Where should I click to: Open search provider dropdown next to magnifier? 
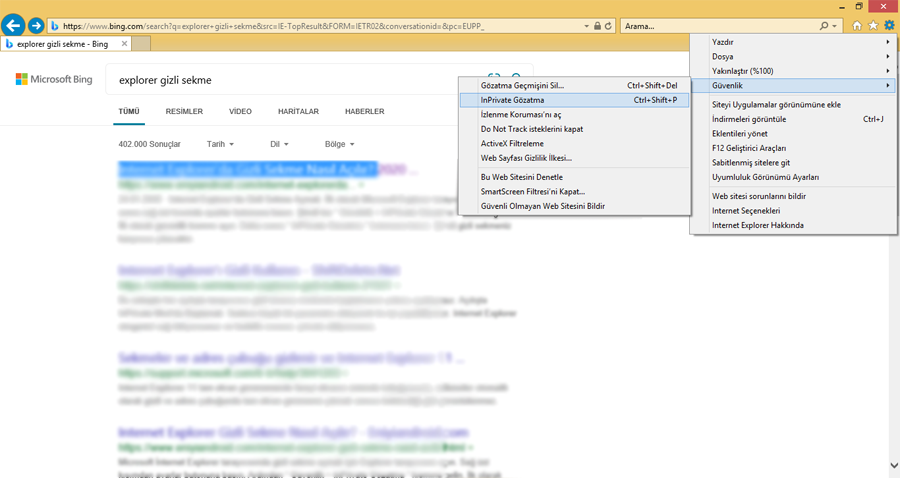click(834, 26)
